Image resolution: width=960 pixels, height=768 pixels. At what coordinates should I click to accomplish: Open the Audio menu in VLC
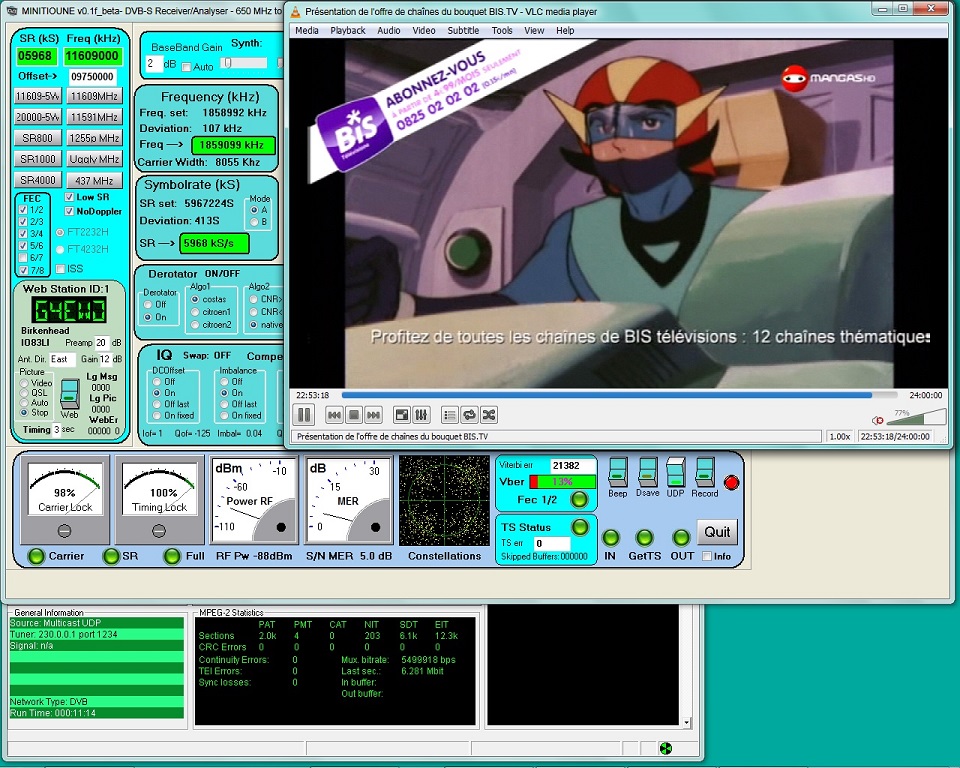389,31
